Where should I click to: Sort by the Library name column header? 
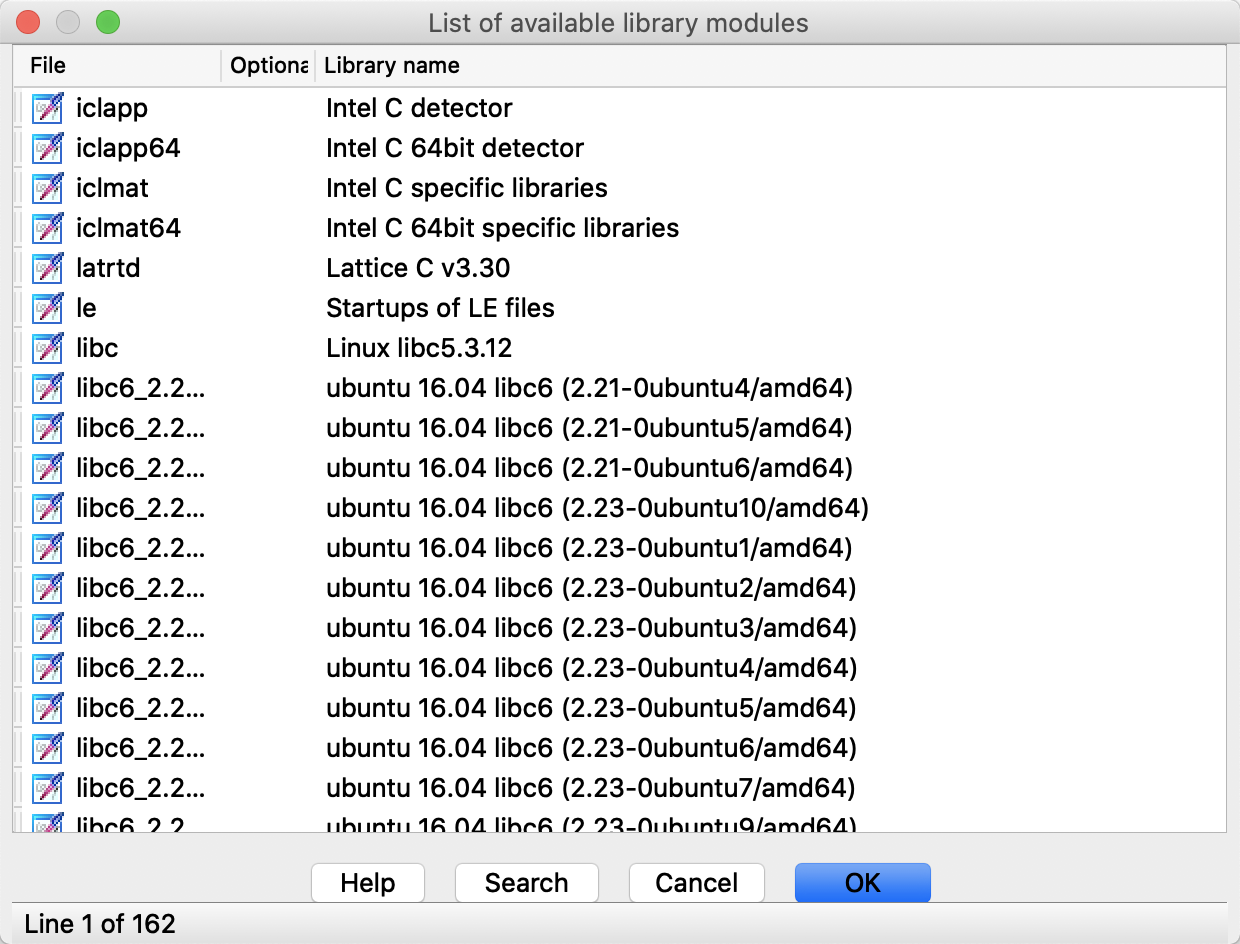[770, 66]
